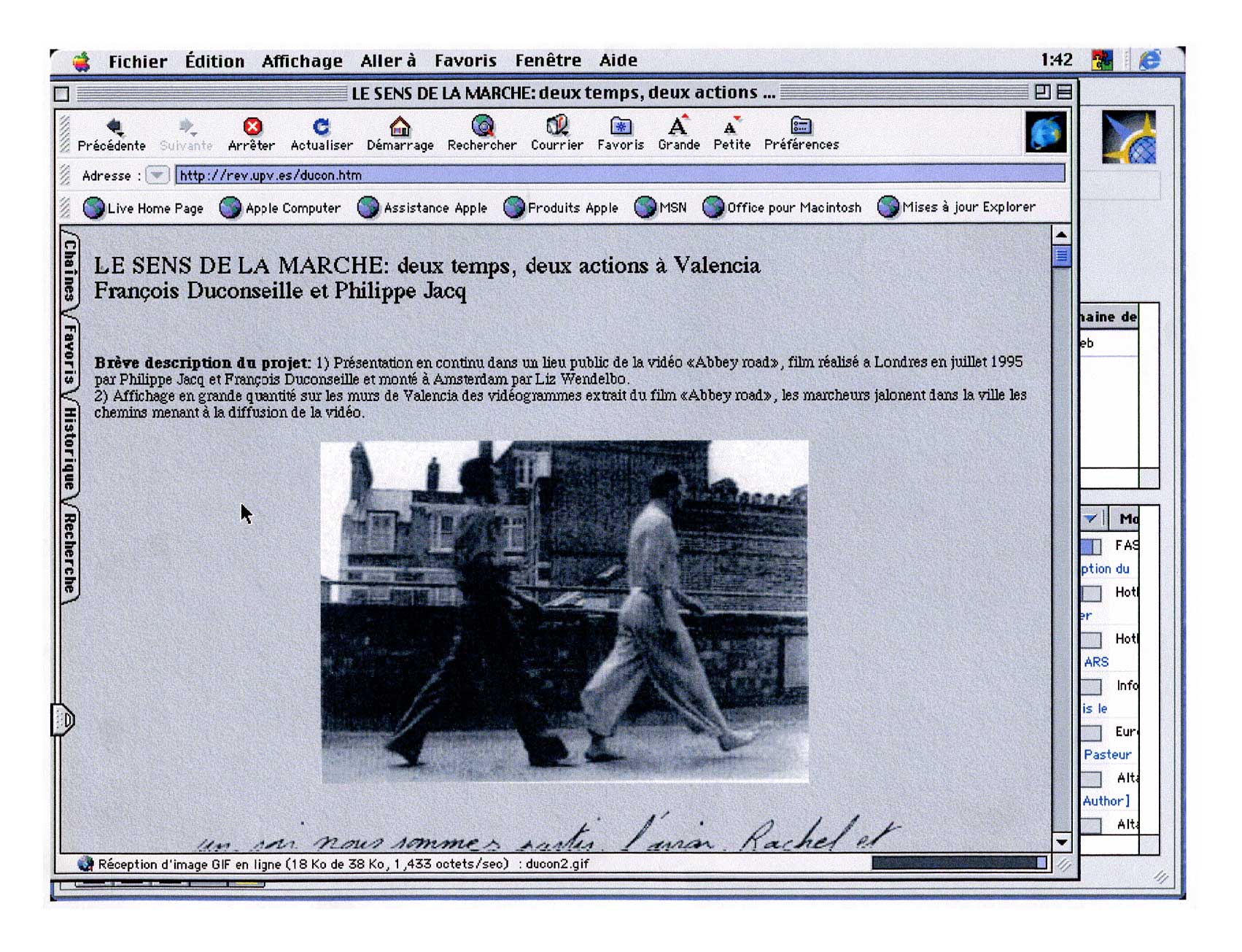Go home with Démarrage icon
The image size is (1242, 952).
(400, 127)
